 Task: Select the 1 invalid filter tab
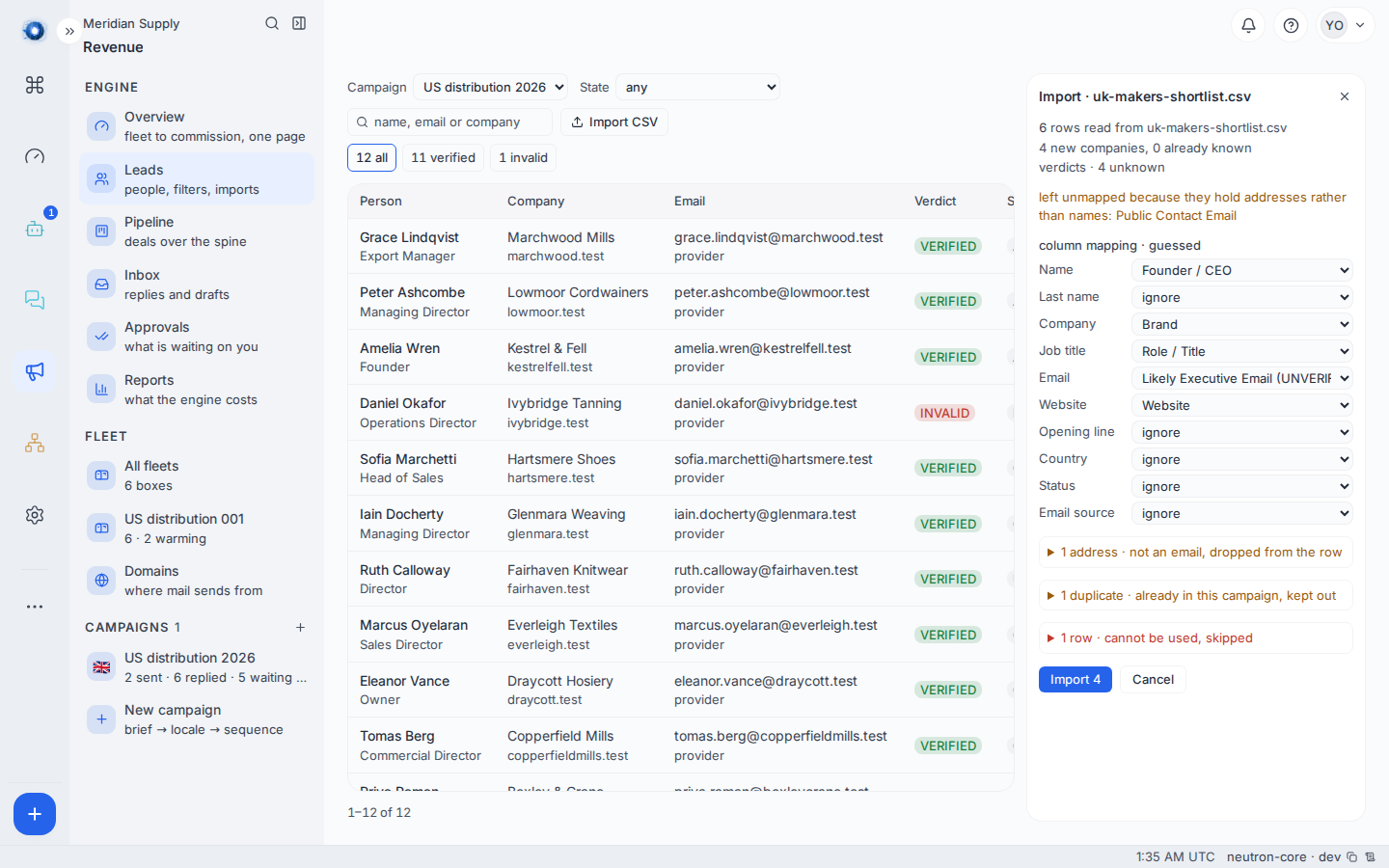(523, 157)
